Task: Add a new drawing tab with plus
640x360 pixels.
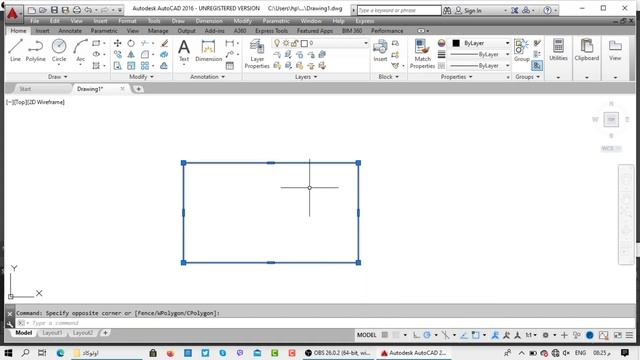Action: pyautogui.click(x=138, y=89)
